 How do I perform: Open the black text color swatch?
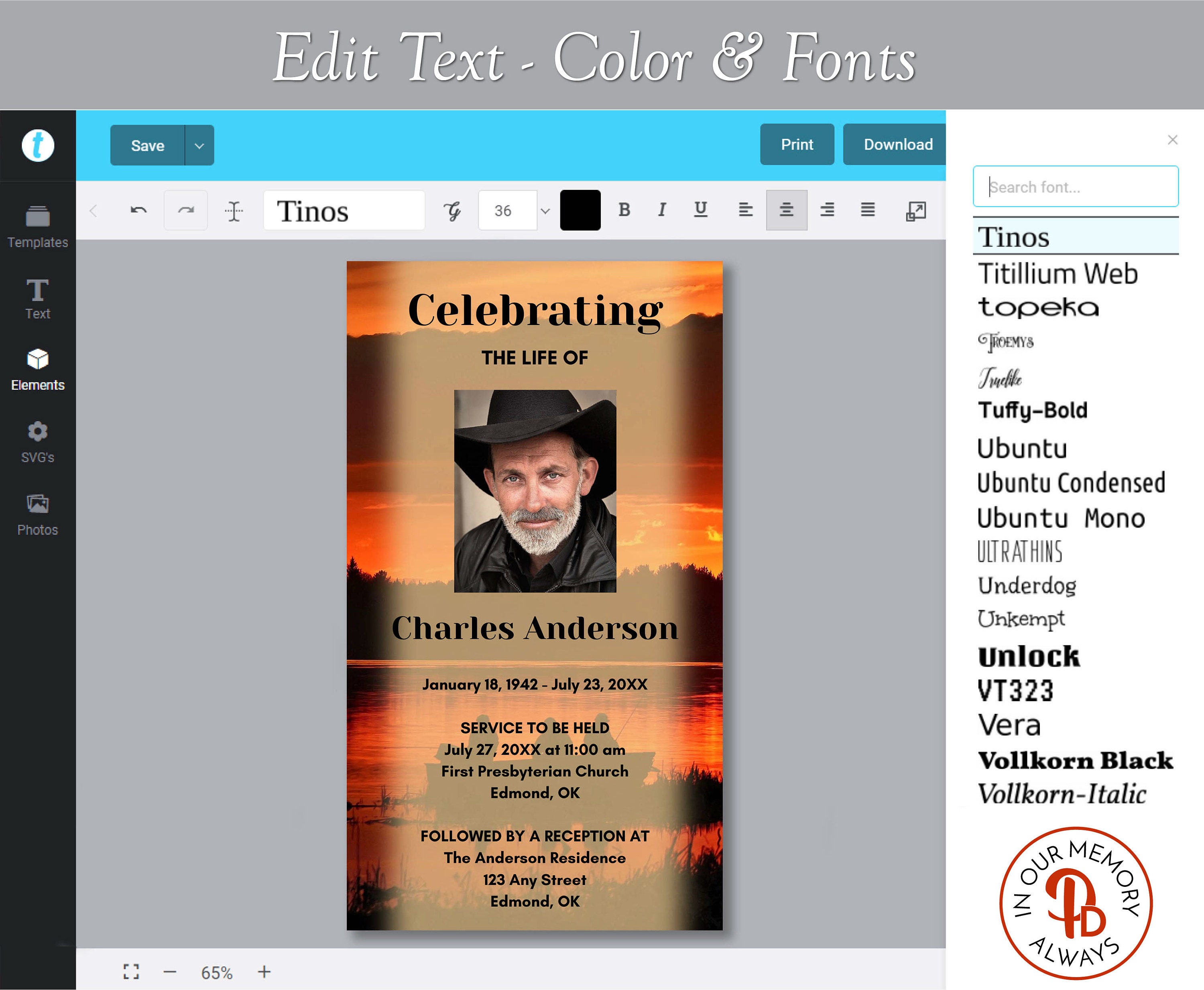[x=580, y=210]
